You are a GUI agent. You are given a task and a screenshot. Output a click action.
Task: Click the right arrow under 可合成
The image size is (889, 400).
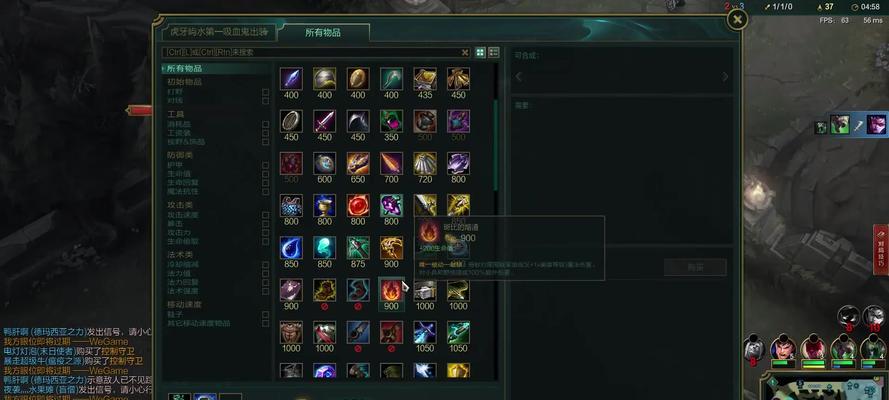(725, 76)
